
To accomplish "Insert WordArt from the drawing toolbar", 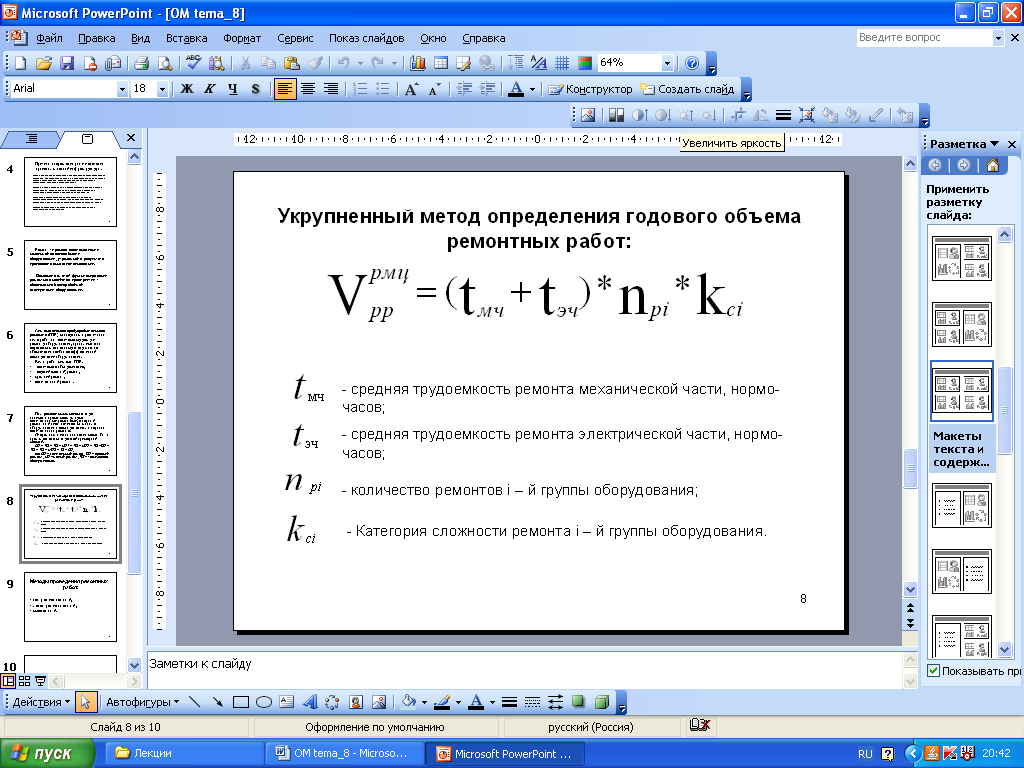I will pos(310,702).
